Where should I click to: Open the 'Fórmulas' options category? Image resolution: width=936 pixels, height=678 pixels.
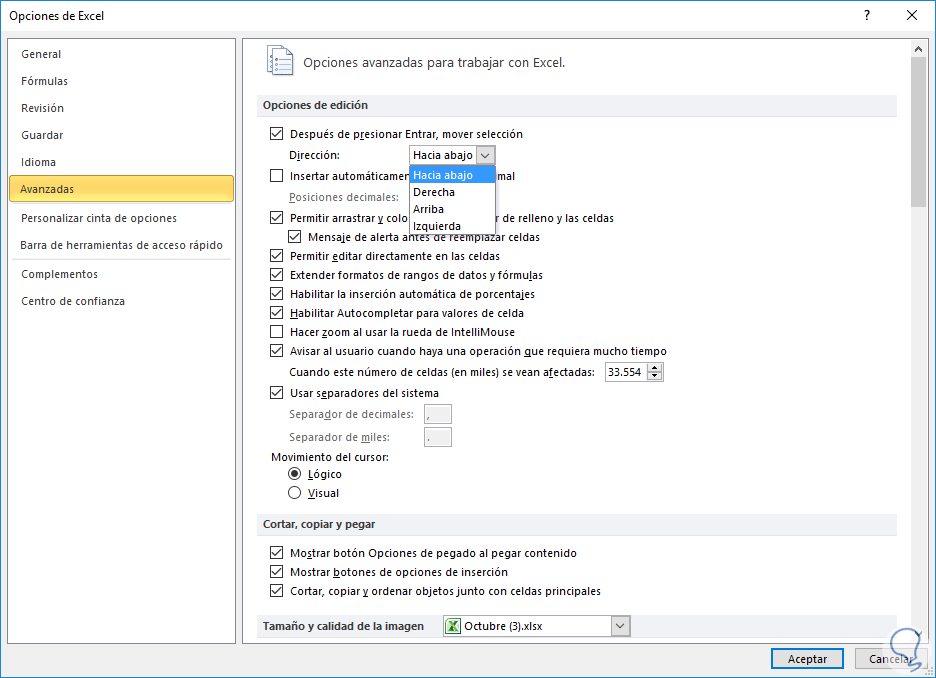[x=45, y=81]
